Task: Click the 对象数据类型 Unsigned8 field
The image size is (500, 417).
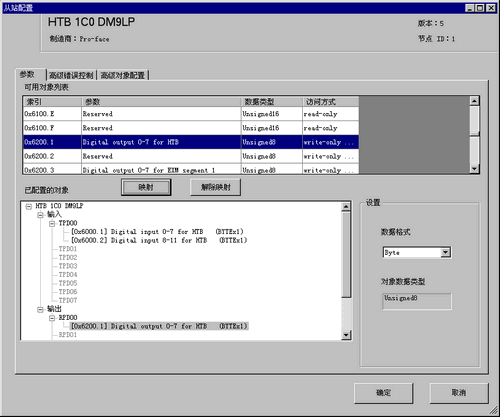Action: click(x=417, y=301)
